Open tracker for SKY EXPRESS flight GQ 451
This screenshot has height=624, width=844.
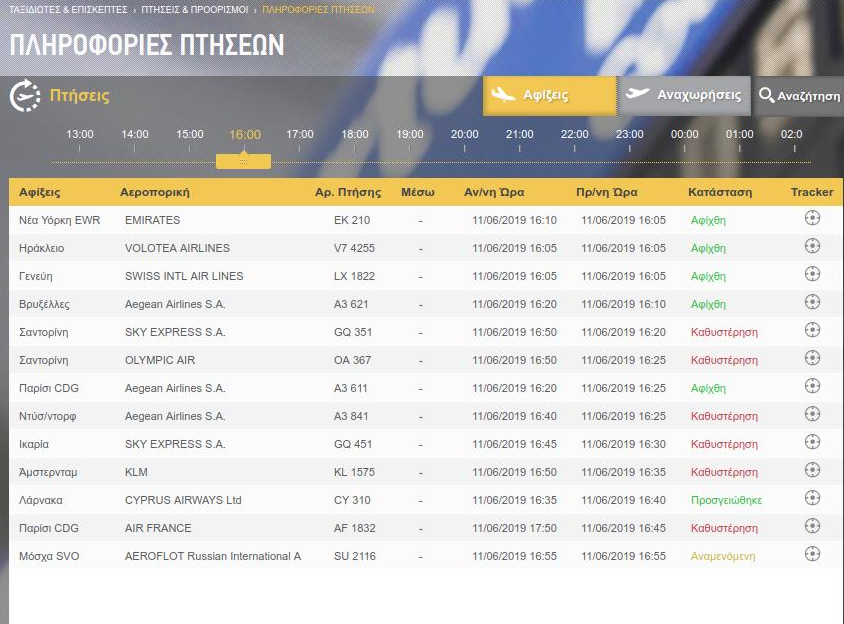coord(812,442)
